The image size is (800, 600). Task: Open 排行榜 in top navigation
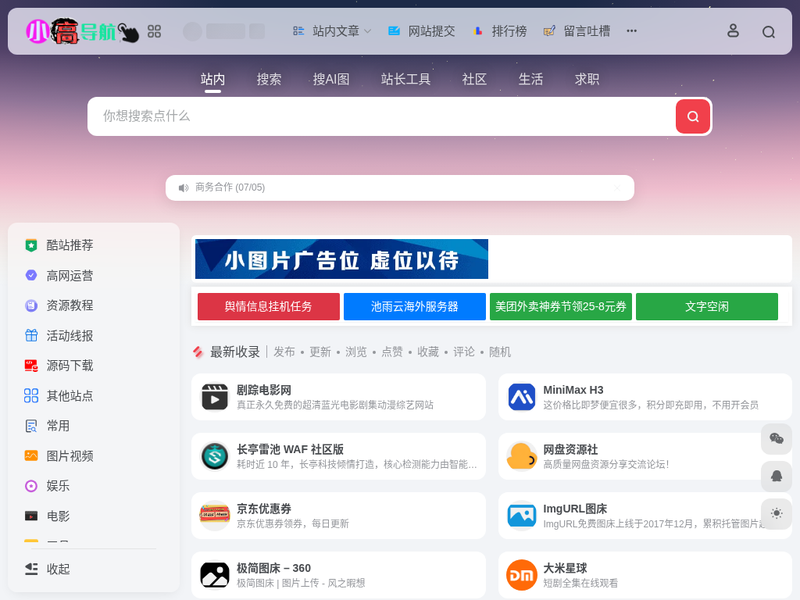(x=499, y=31)
